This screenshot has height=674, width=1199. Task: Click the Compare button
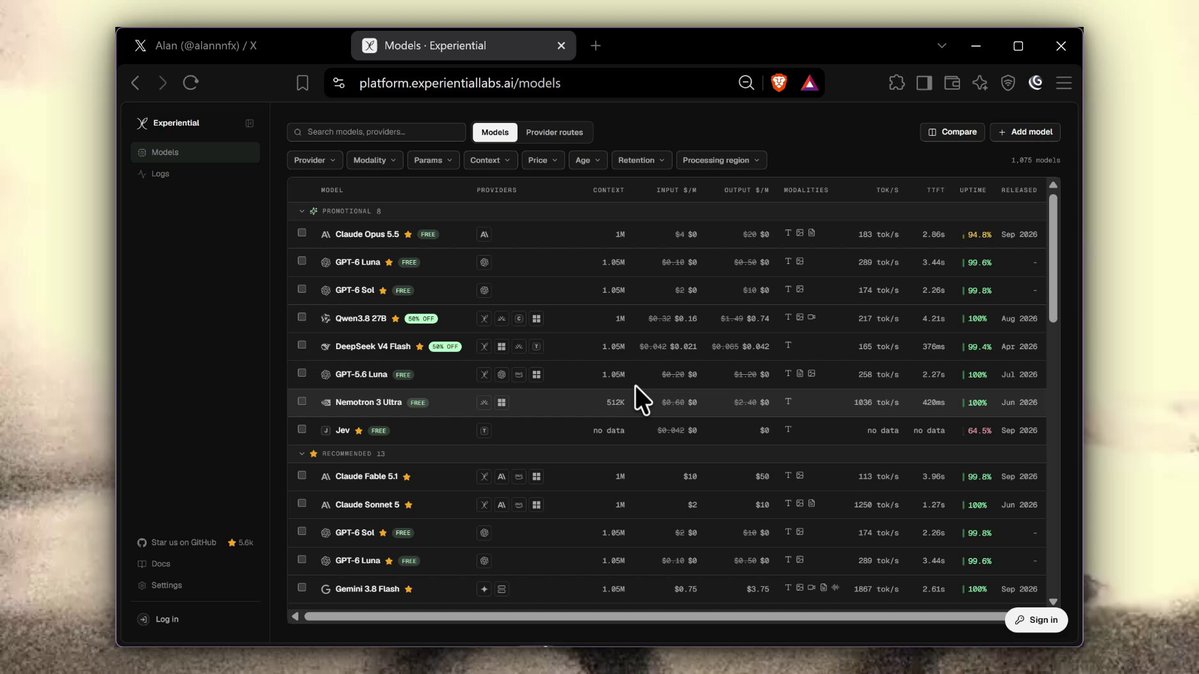[x=952, y=132]
